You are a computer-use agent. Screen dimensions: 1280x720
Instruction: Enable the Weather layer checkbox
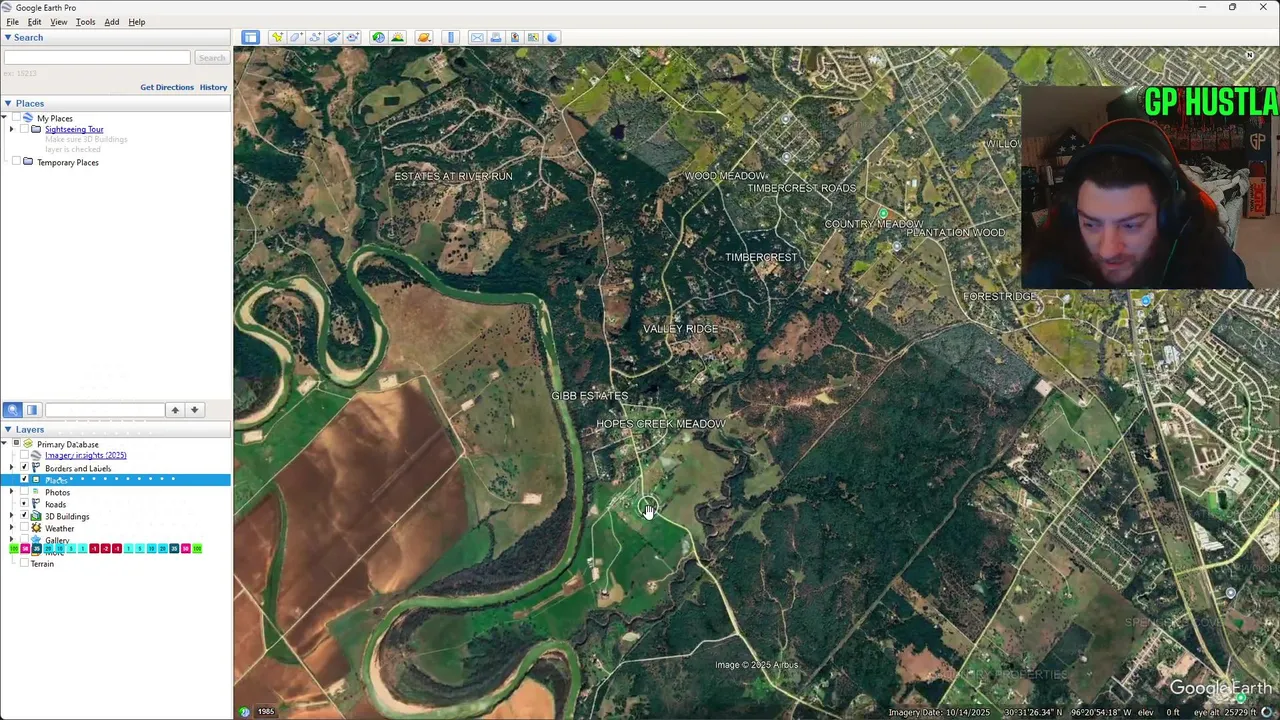click(x=24, y=528)
